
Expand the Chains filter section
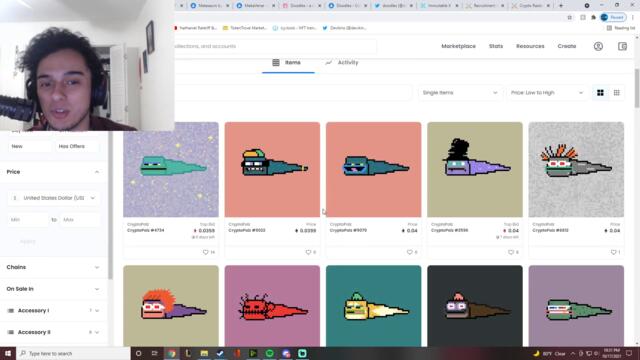click(x=53, y=267)
